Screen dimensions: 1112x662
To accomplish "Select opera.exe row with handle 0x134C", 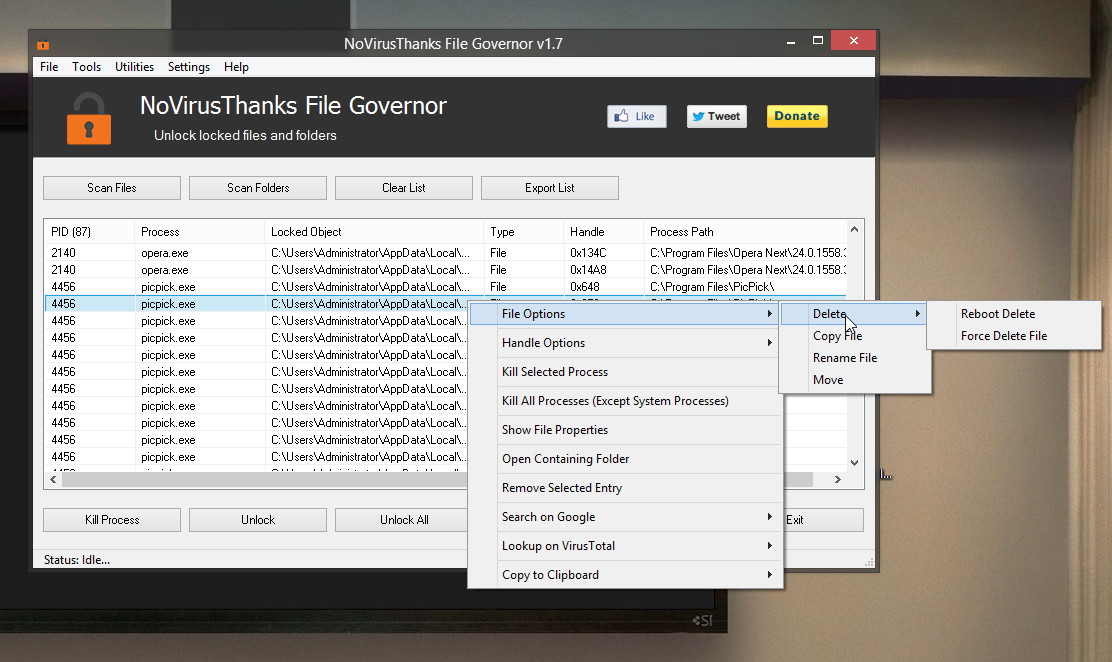I will coord(445,253).
